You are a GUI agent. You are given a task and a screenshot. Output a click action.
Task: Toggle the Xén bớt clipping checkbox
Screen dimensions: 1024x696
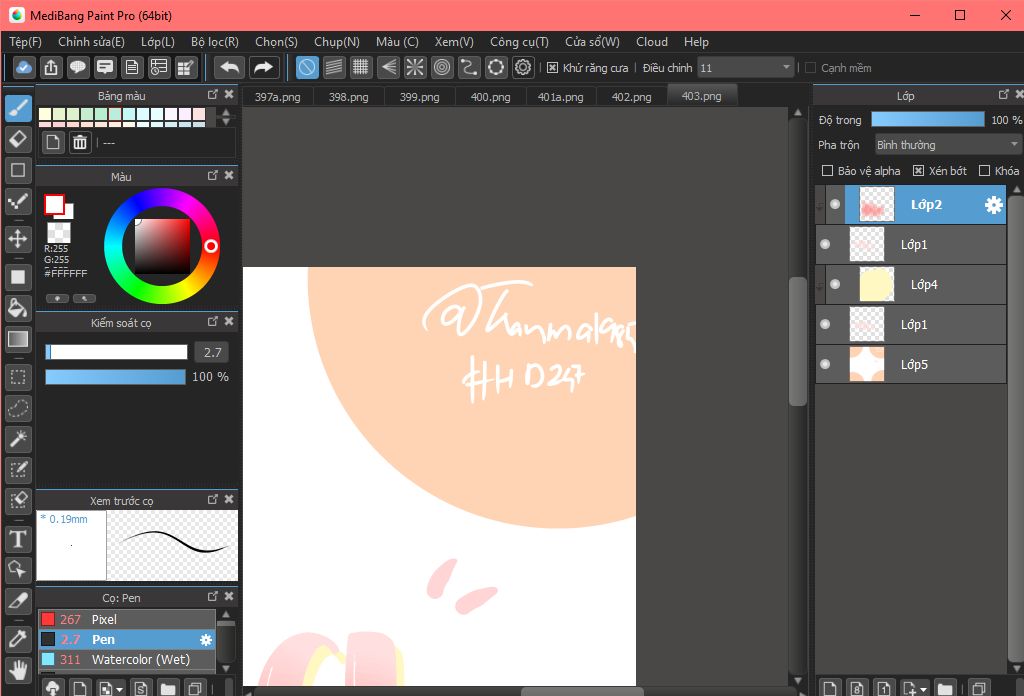919,171
